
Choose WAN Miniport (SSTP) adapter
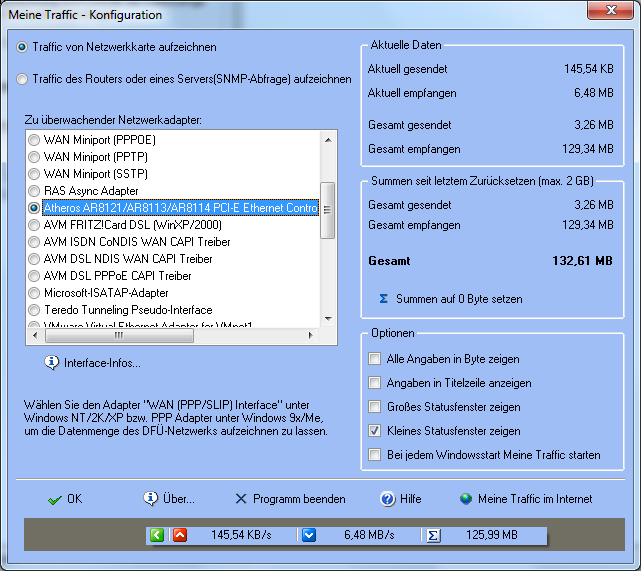coord(34,174)
